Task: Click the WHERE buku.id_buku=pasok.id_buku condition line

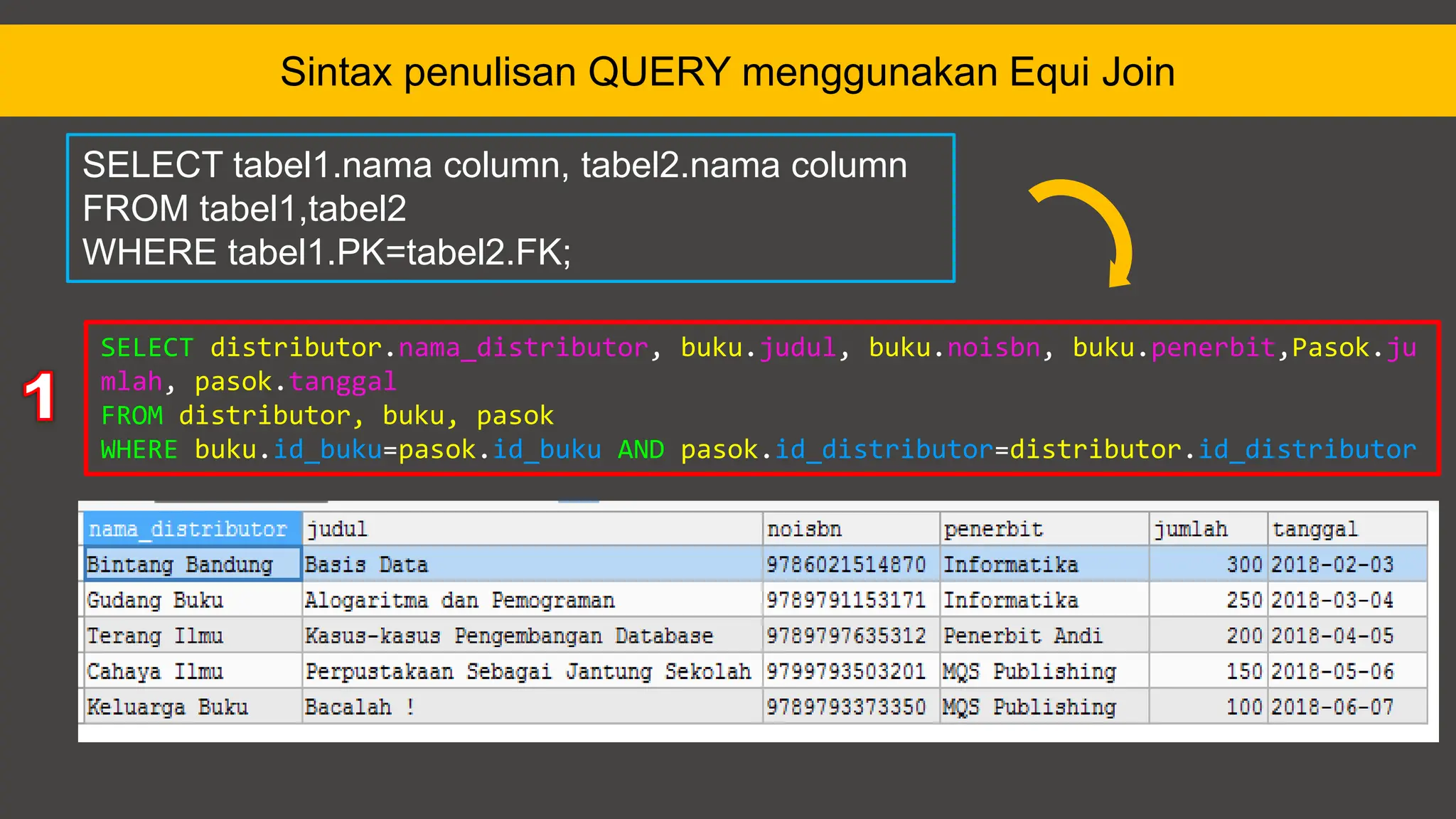Action: [759, 449]
